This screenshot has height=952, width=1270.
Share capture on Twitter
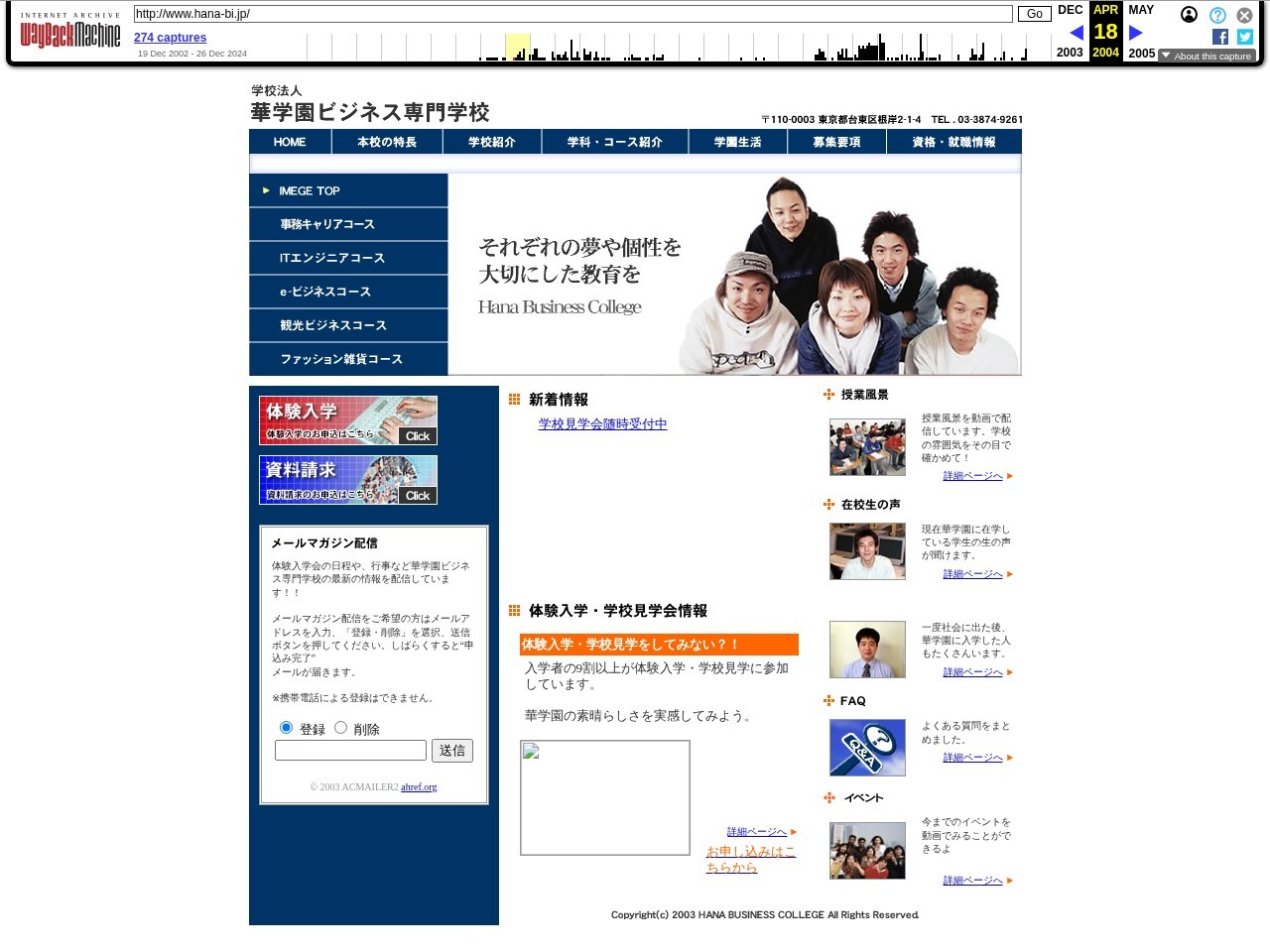pos(1245,37)
